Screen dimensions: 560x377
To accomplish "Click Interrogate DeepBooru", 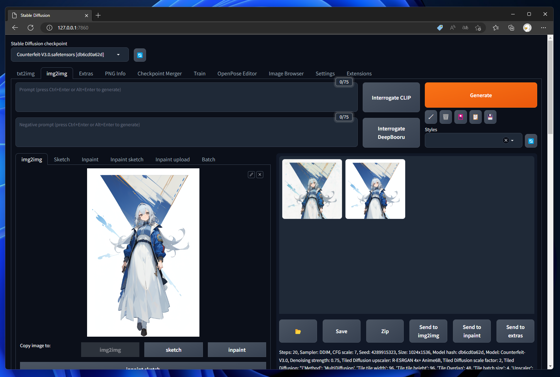I will [x=391, y=133].
